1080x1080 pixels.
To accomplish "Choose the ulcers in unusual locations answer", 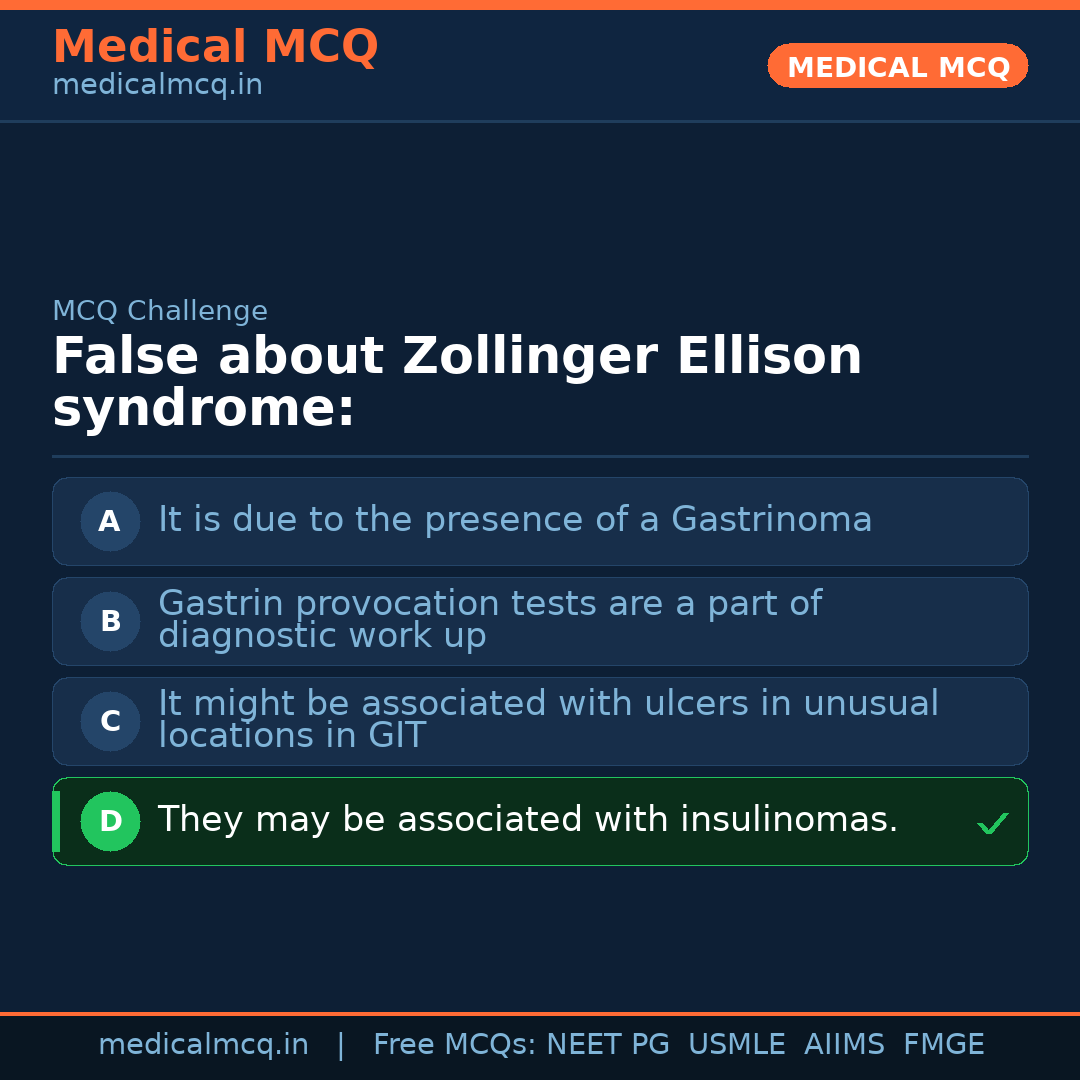I will (x=548, y=720).
